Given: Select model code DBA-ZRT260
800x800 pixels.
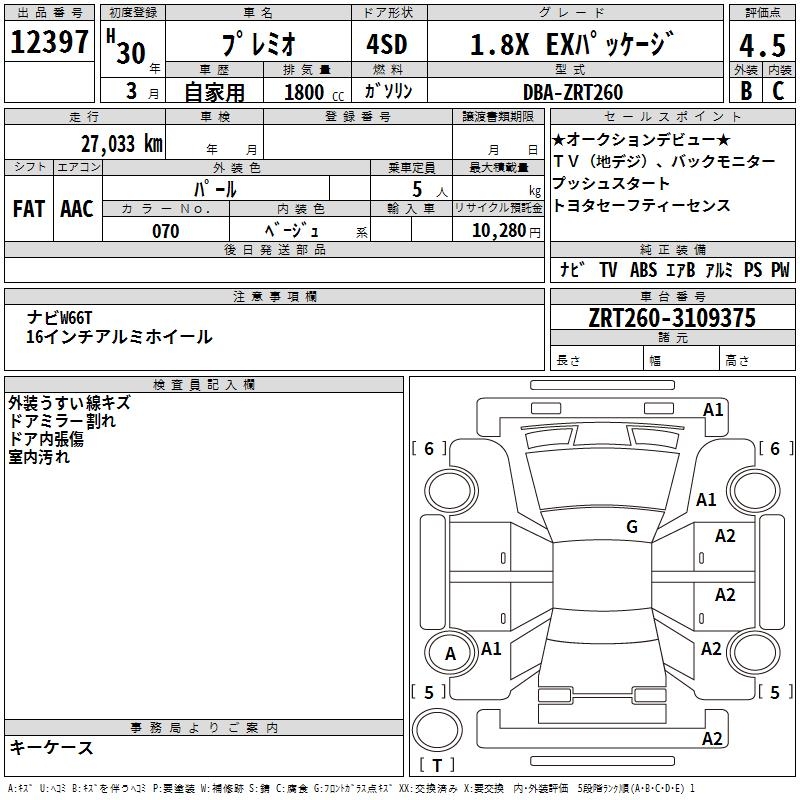Looking at the screenshot, I should tap(573, 92).
